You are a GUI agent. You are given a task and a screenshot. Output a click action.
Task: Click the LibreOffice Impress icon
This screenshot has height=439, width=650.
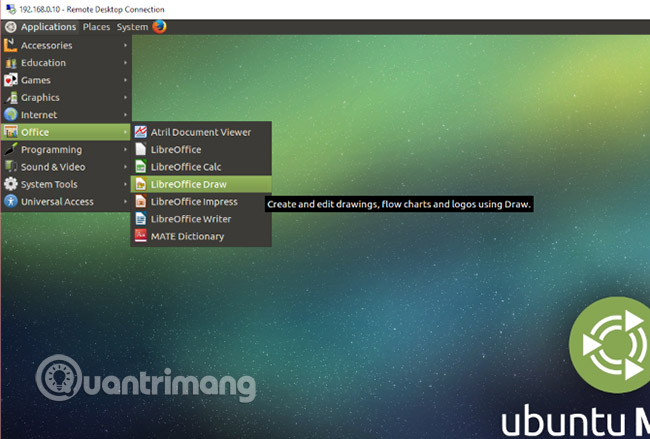coord(141,201)
